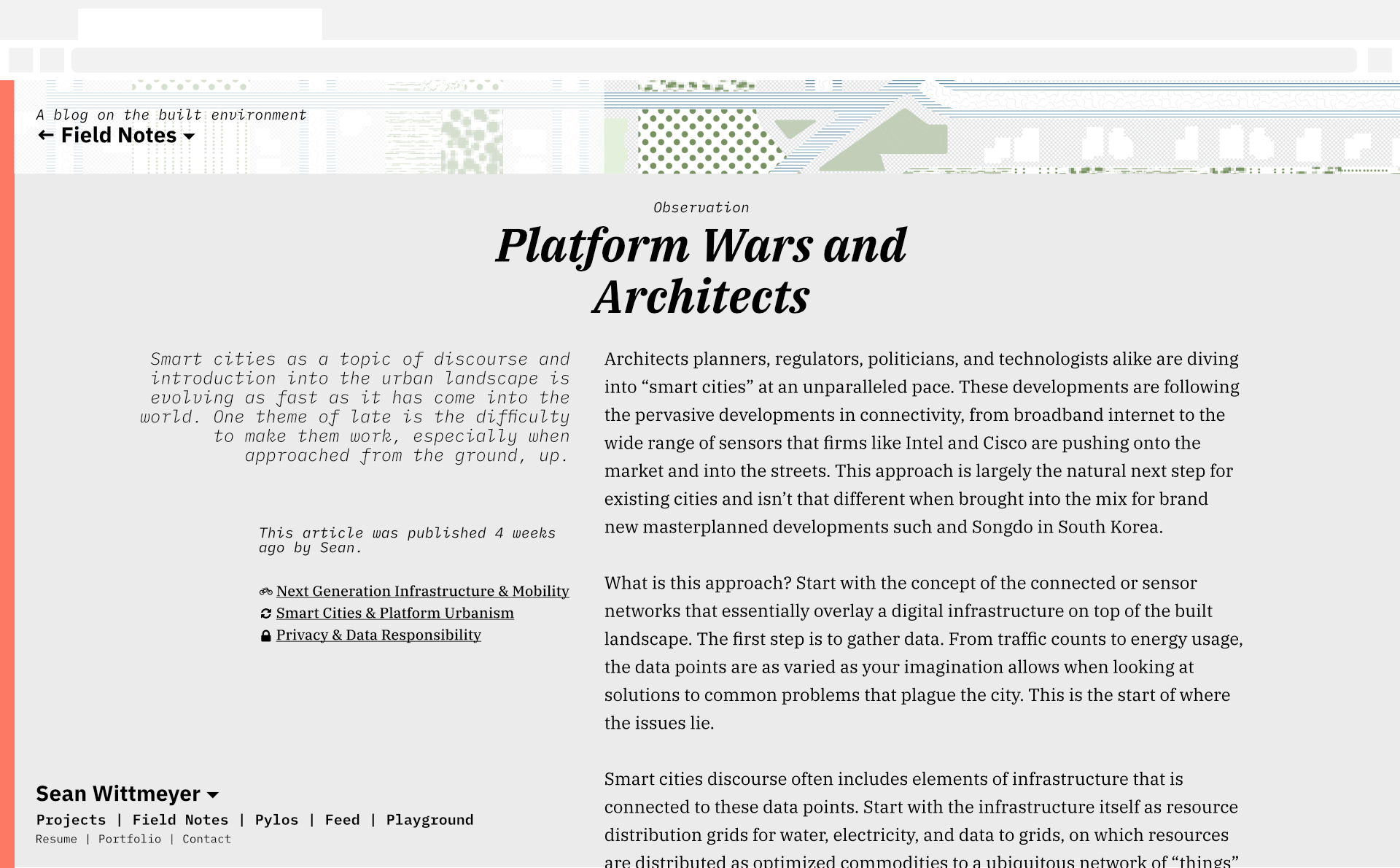Click the Sean Wittmeyer site title

tap(117, 794)
